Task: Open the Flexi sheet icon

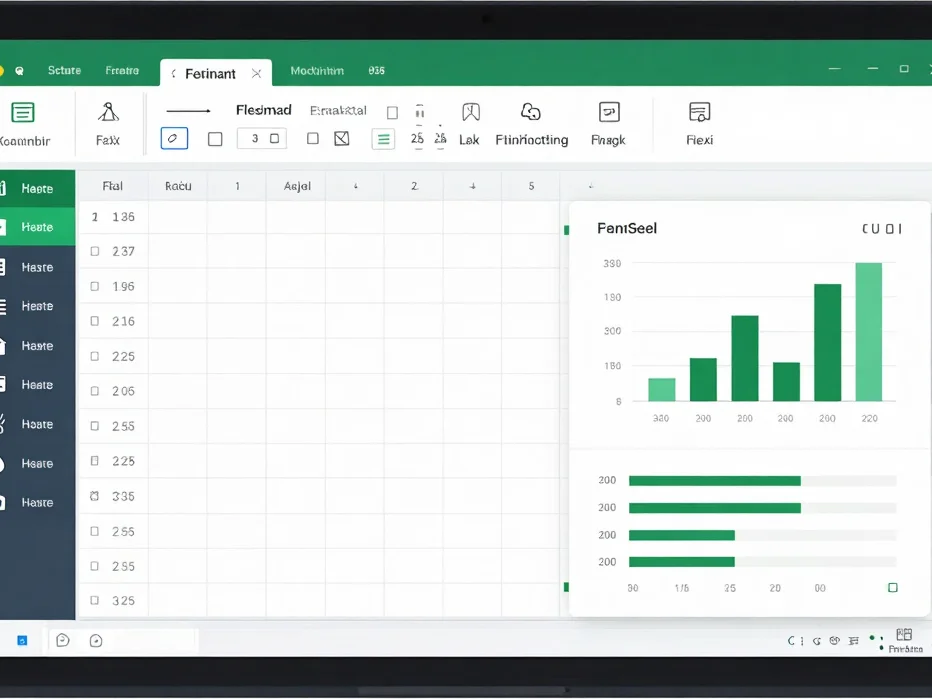Action: 700,112
